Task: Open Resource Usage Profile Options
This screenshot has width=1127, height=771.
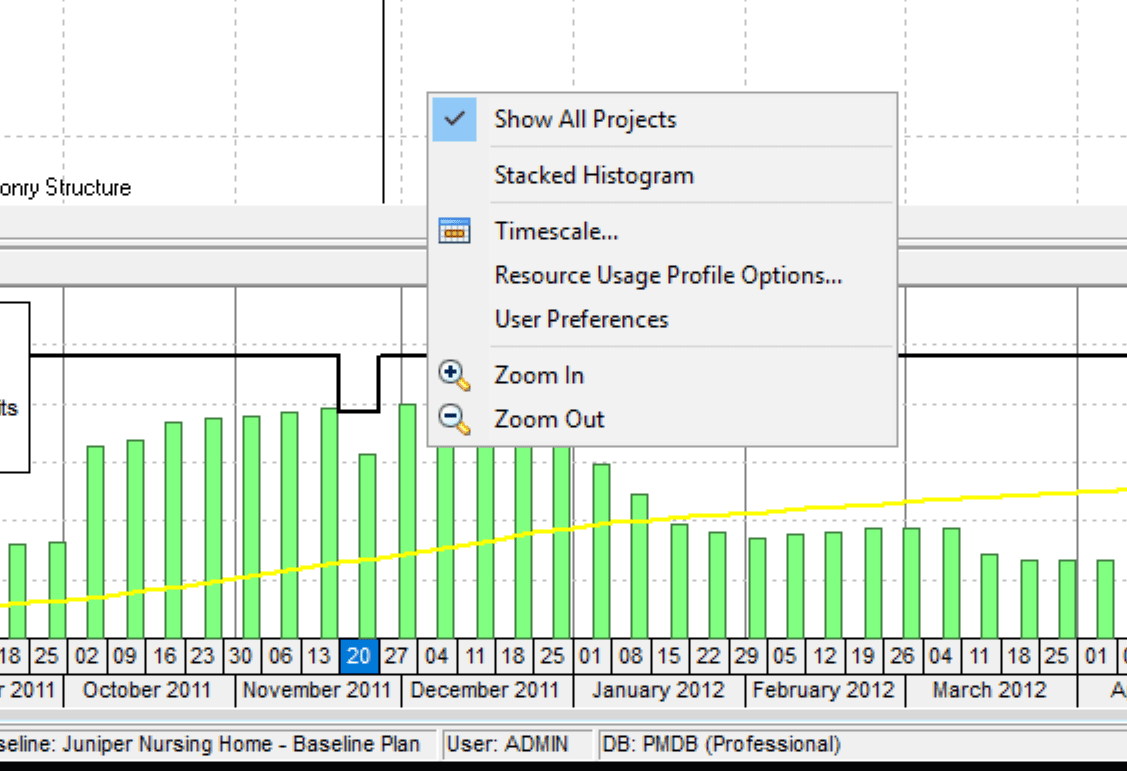Action: point(668,274)
